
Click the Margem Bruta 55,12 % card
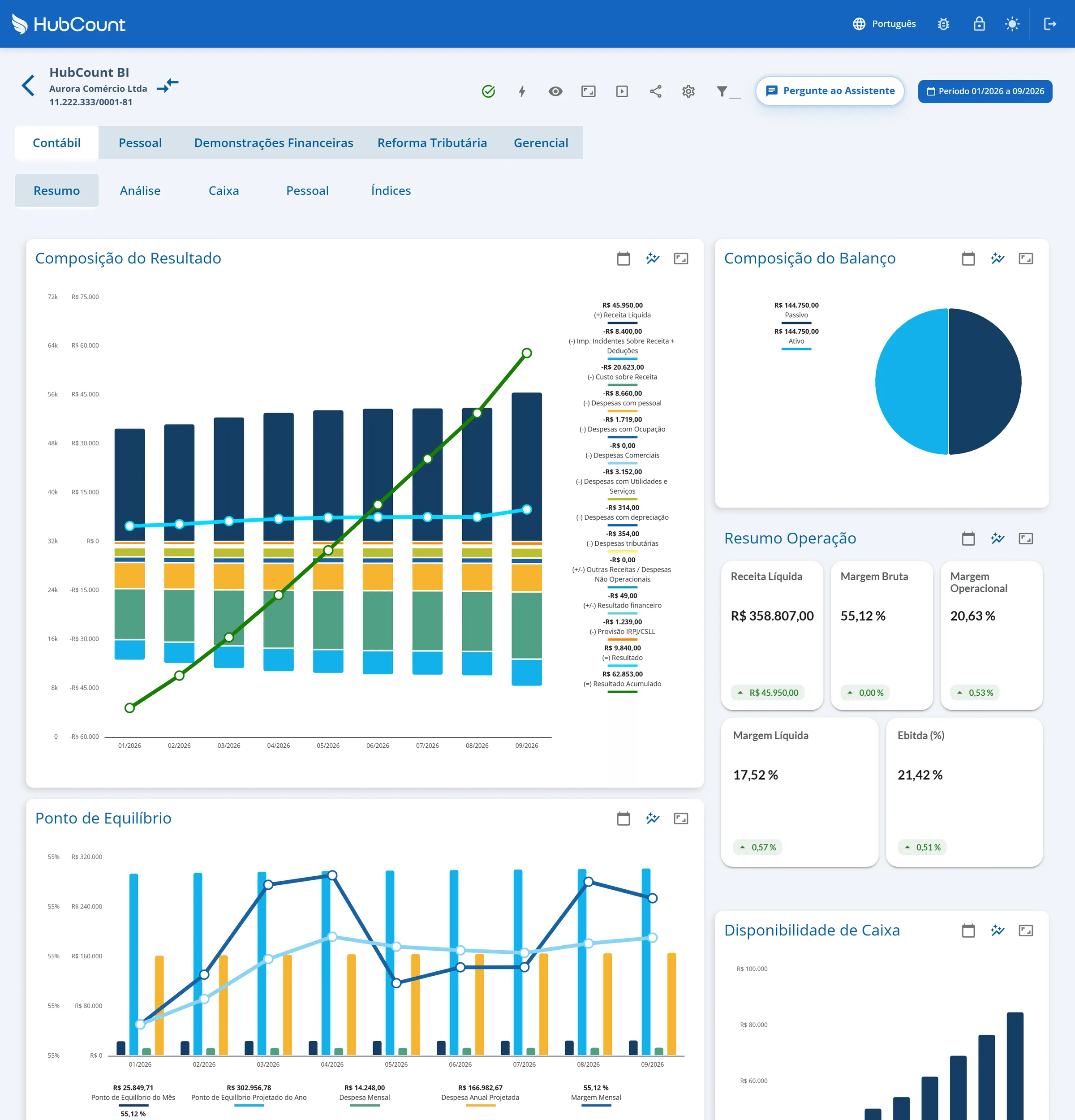[881, 635]
